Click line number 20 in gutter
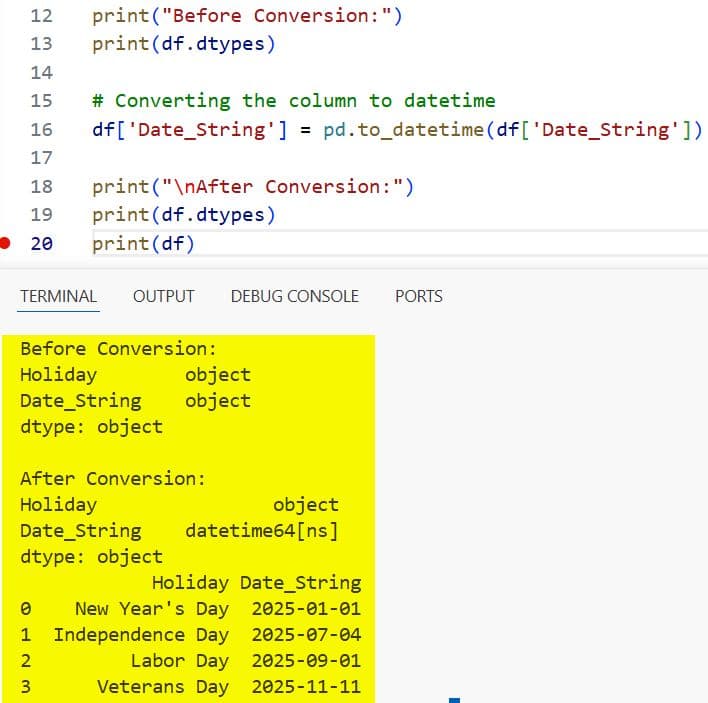Image resolution: width=708 pixels, height=703 pixels. pyautogui.click(x=42, y=244)
